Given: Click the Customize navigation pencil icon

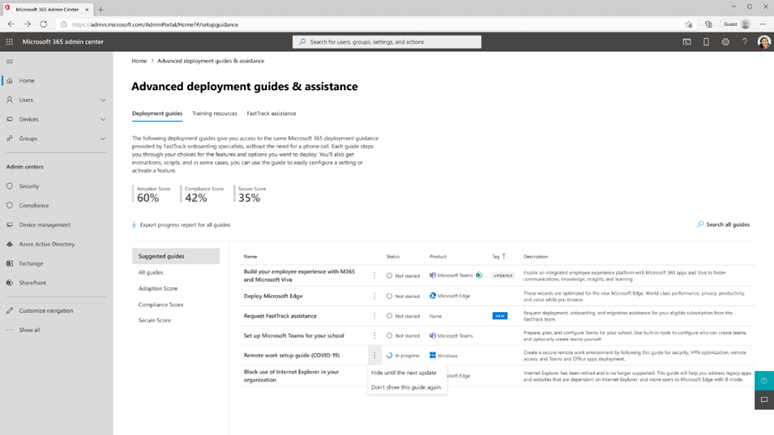Looking at the screenshot, I should pos(9,311).
